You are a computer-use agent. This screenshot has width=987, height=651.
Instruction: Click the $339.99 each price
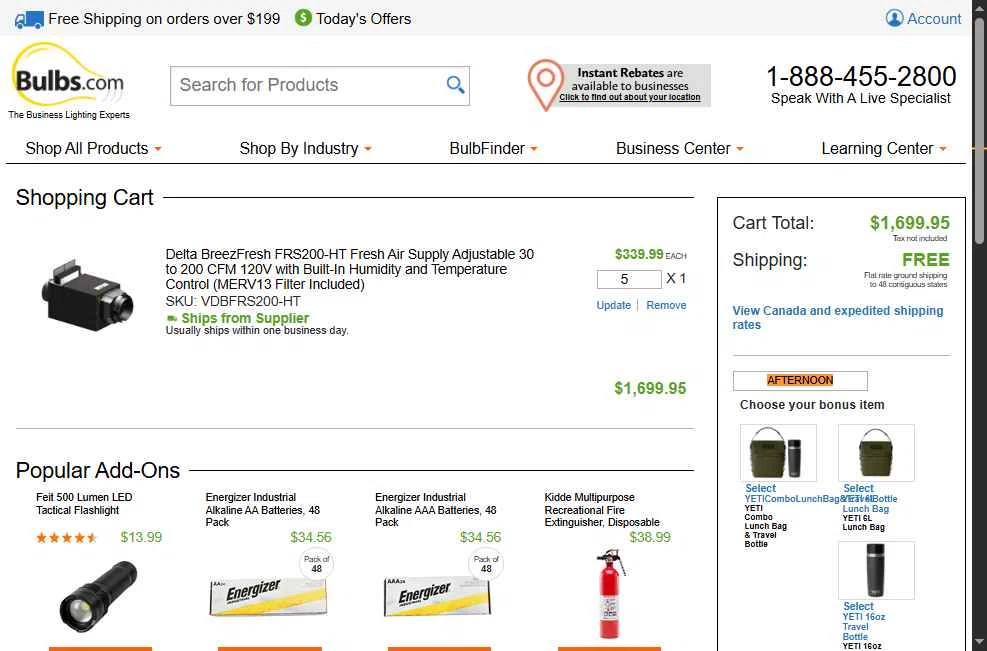(639, 254)
